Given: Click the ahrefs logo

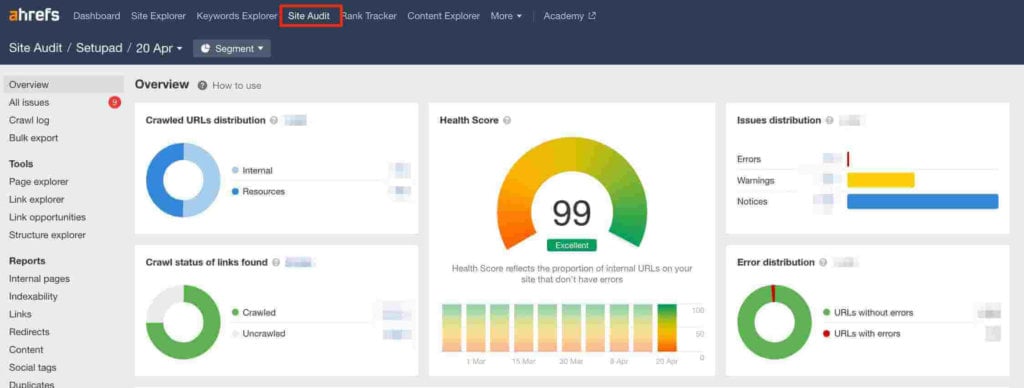Looking at the screenshot, I should pos(34,16).
